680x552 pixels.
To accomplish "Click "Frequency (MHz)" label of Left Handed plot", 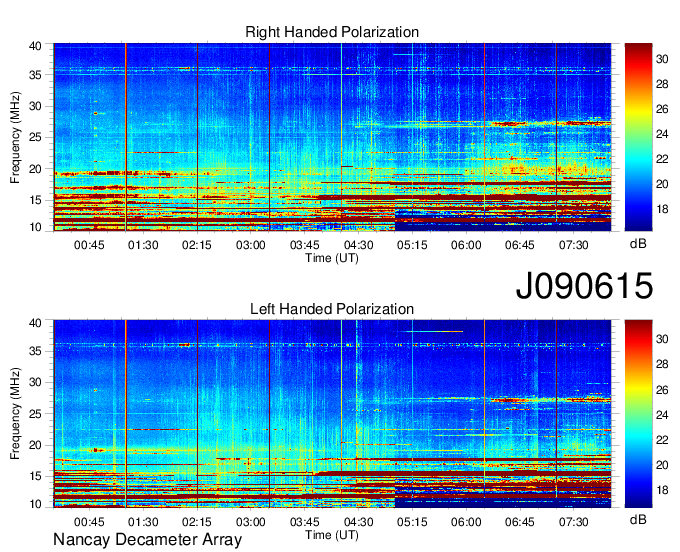I will 15,414.
